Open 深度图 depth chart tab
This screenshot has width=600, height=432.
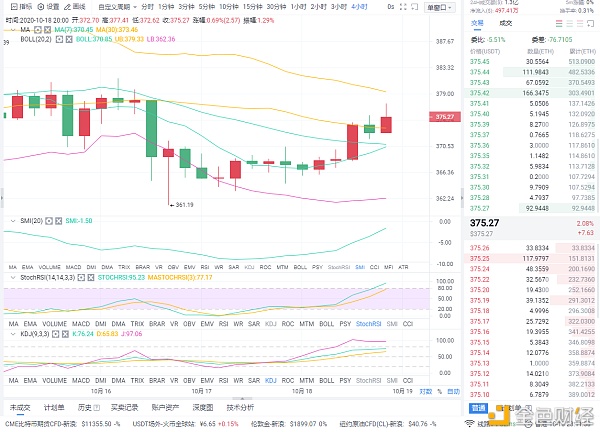[x=203, y=408]
